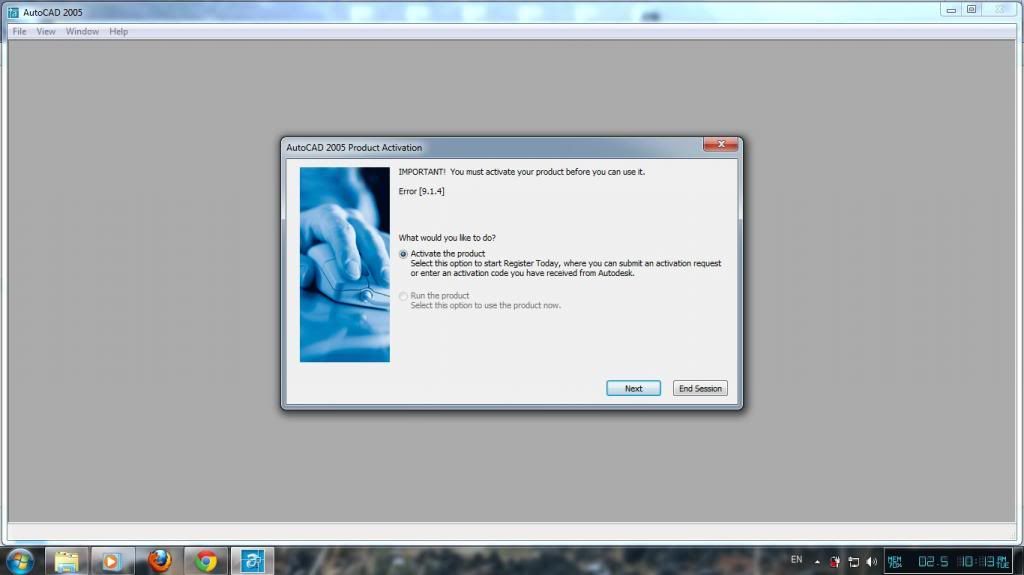Open the Help menu
The image size is (1024, 575).
click(118, 31)
